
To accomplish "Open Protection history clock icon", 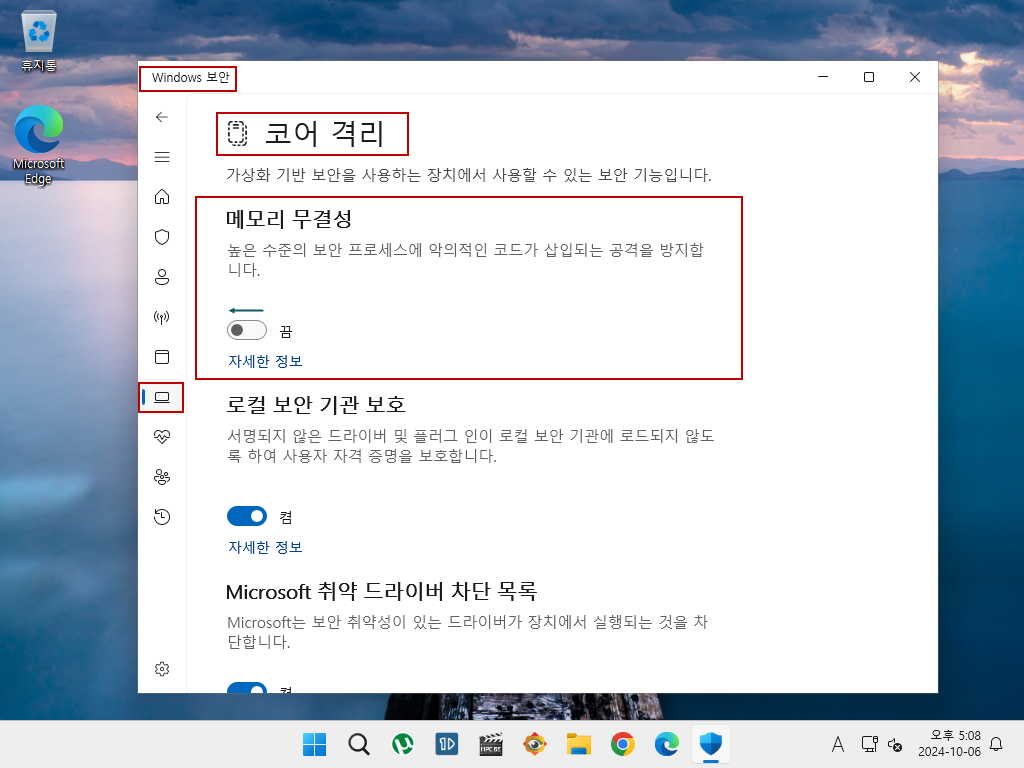I will point(162,517).
